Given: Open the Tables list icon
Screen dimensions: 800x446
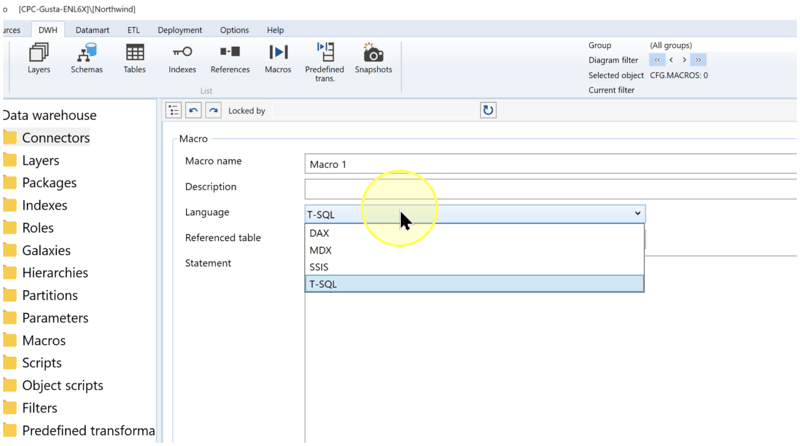Looking at the screenshot, I should point(135,59).
